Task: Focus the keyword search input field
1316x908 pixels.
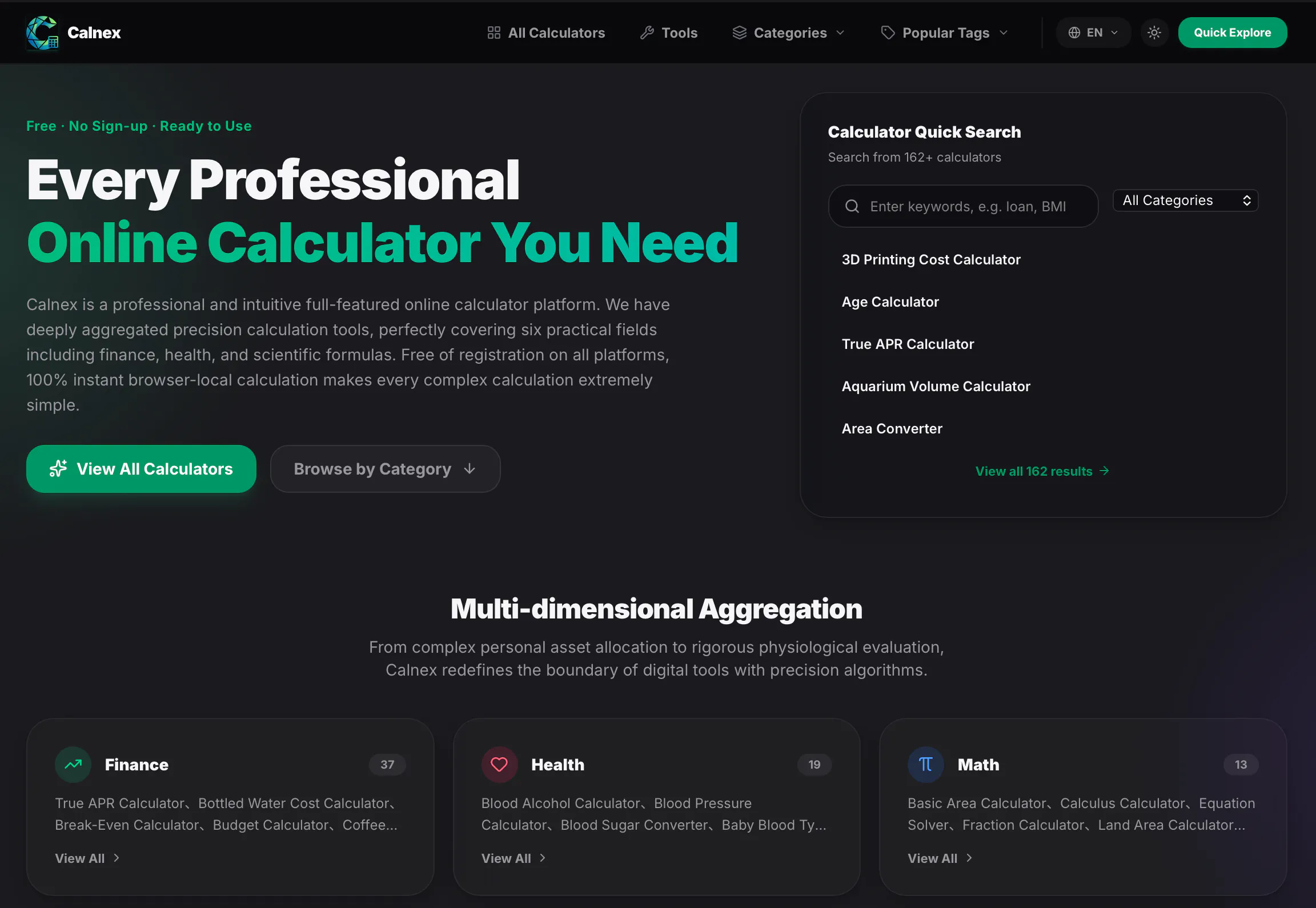Action: [964, 206]
